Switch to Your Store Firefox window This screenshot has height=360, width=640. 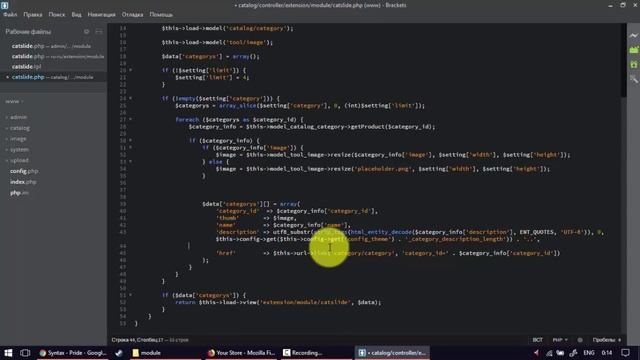point(241,353)
